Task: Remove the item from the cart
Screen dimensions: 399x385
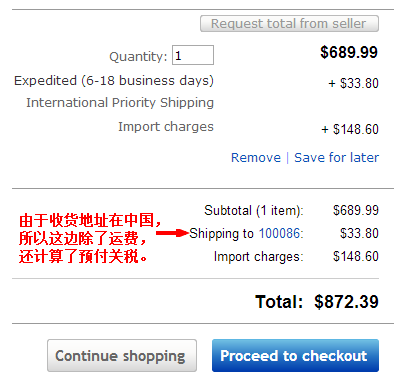Action: tap(256, 157)
